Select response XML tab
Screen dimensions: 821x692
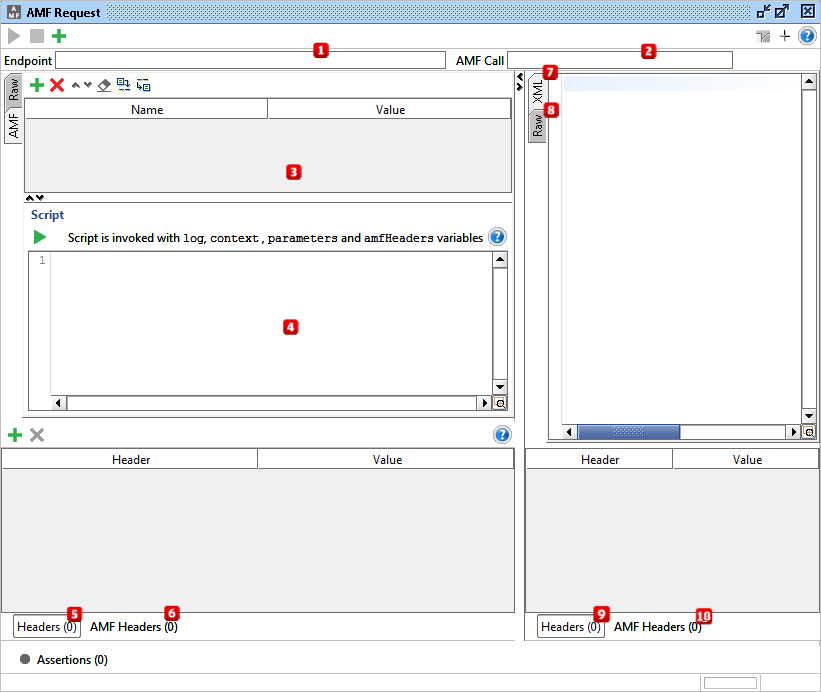[x=538, y=92]
